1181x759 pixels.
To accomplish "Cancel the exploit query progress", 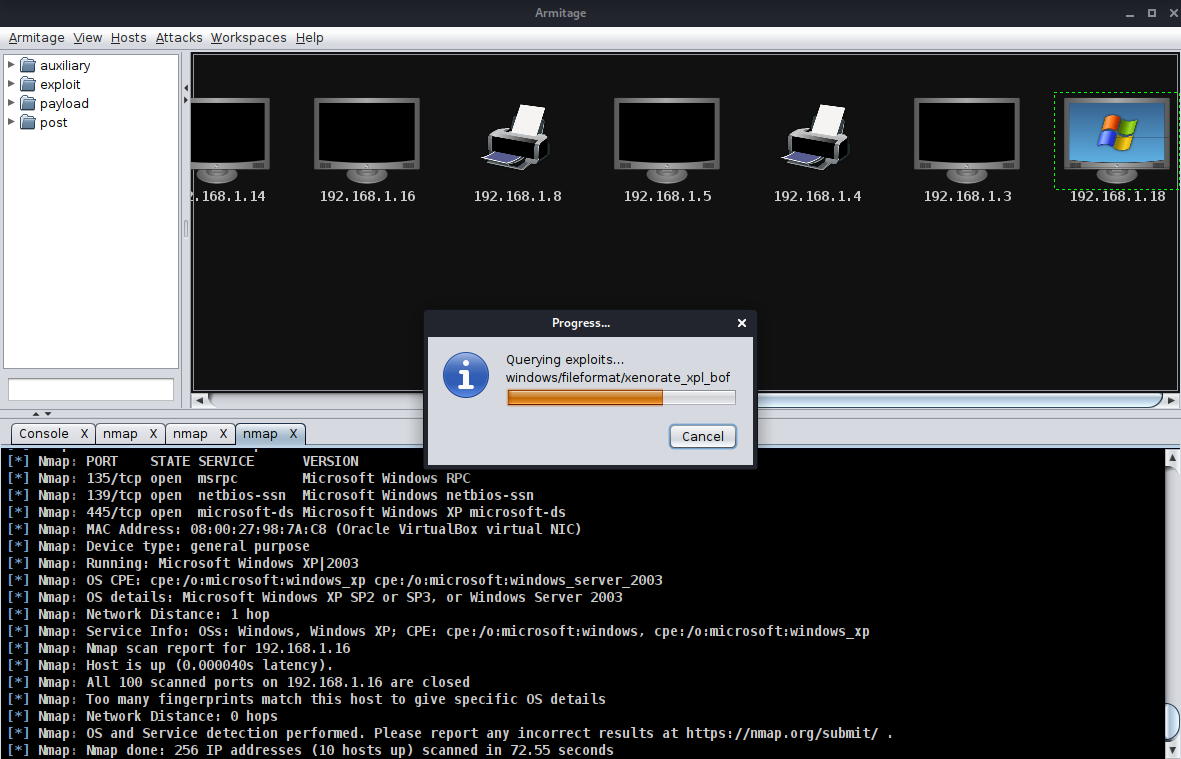I will coord(703,437).
